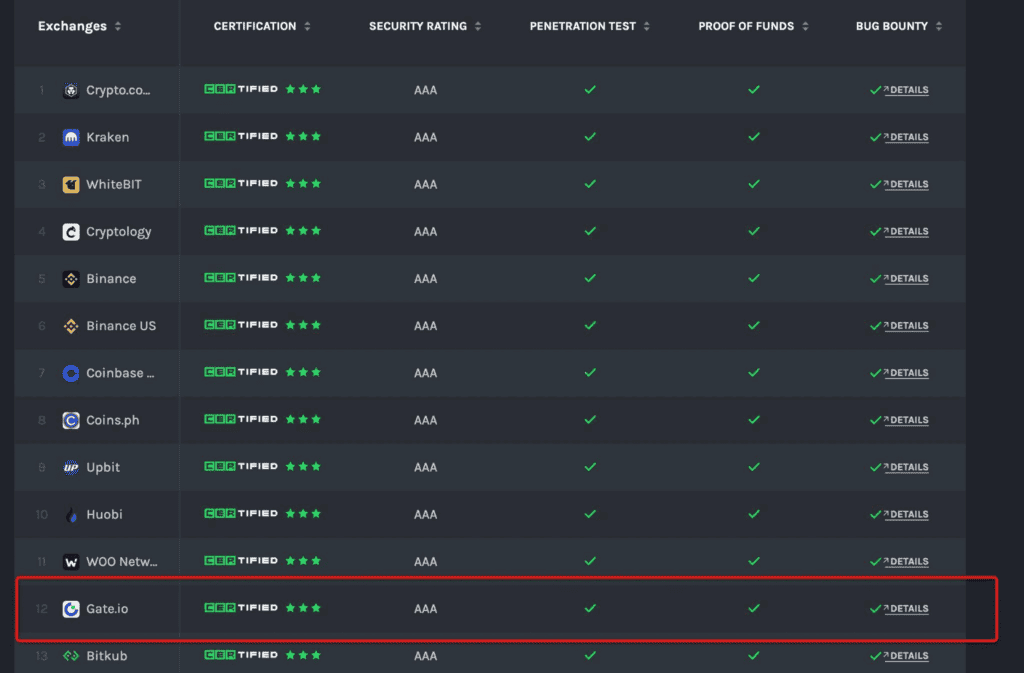Click the three-star rating in Coinbase row
The height and width of the screenshot is (673, 1024).
pos(303,372)
